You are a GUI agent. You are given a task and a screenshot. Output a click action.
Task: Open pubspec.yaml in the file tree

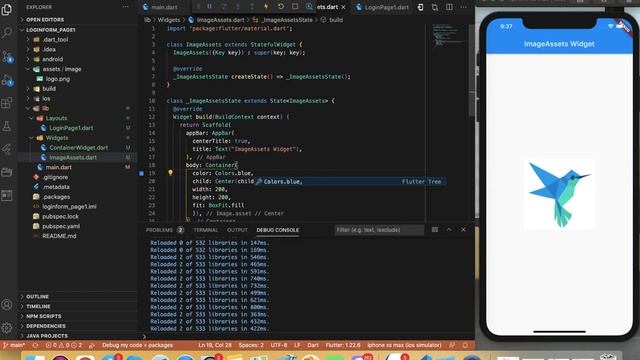tap(61, 226)
